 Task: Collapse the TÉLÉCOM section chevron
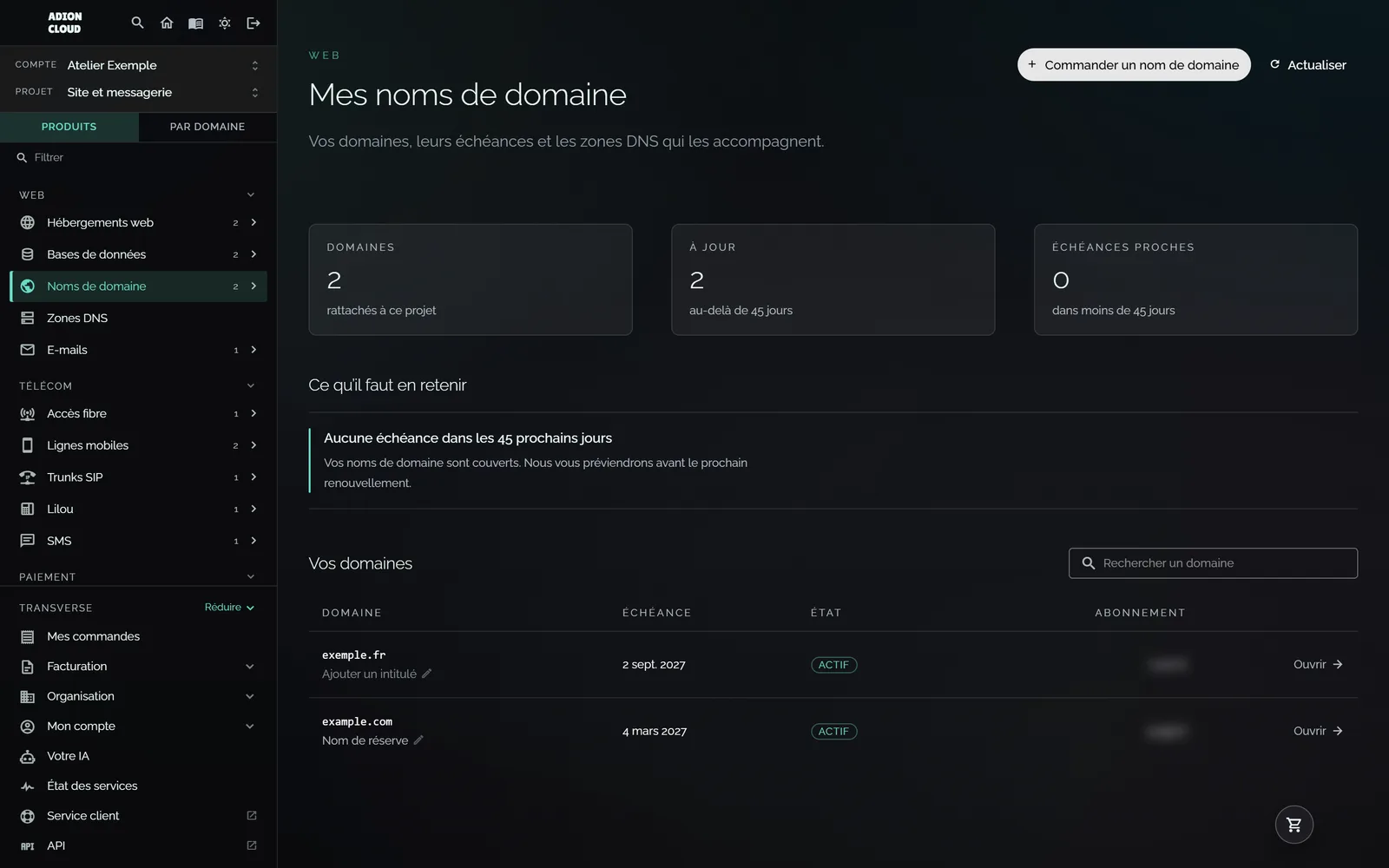pyautogui.click(x=251, y=386)
